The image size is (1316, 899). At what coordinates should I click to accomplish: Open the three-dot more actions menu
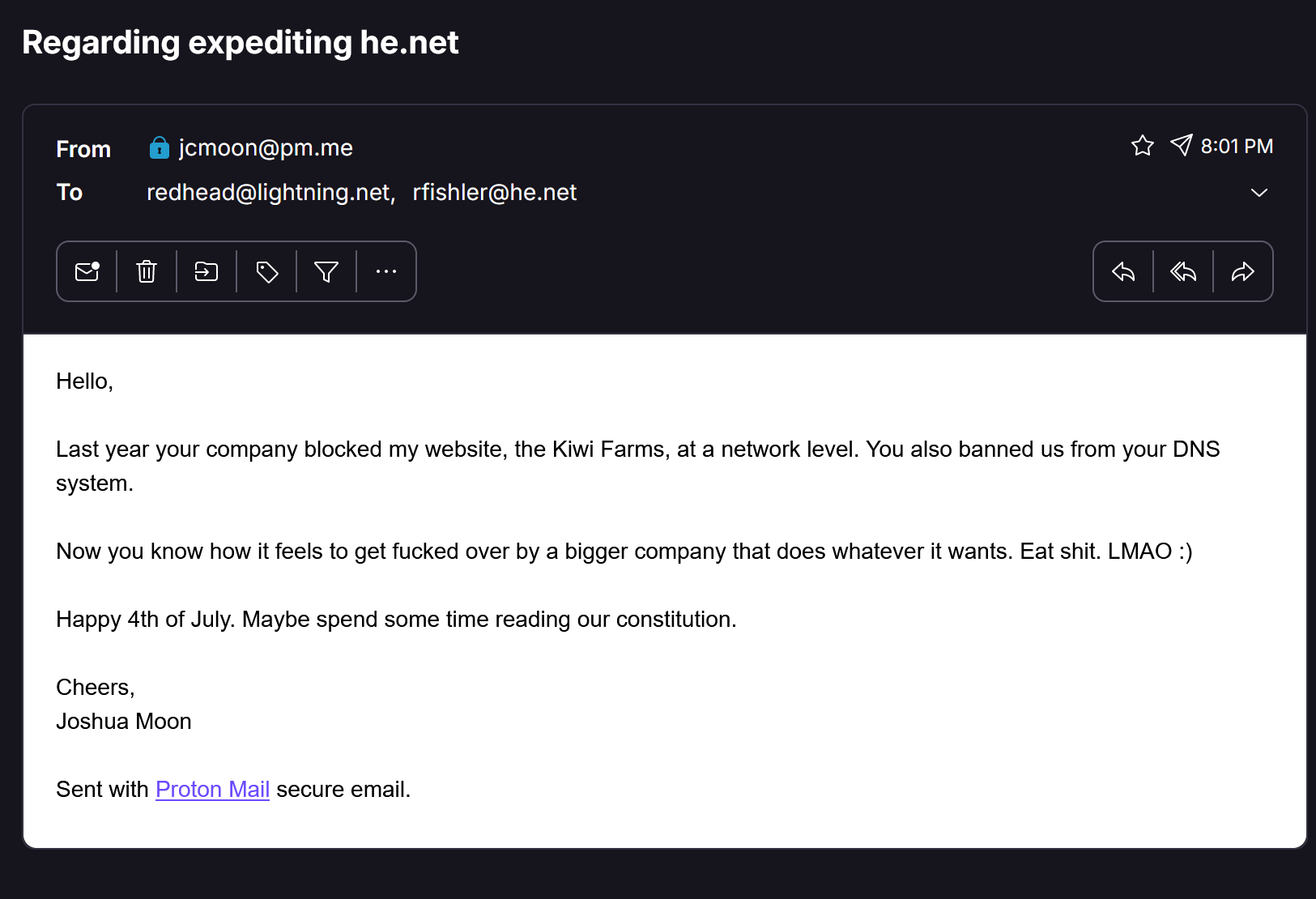386,271
